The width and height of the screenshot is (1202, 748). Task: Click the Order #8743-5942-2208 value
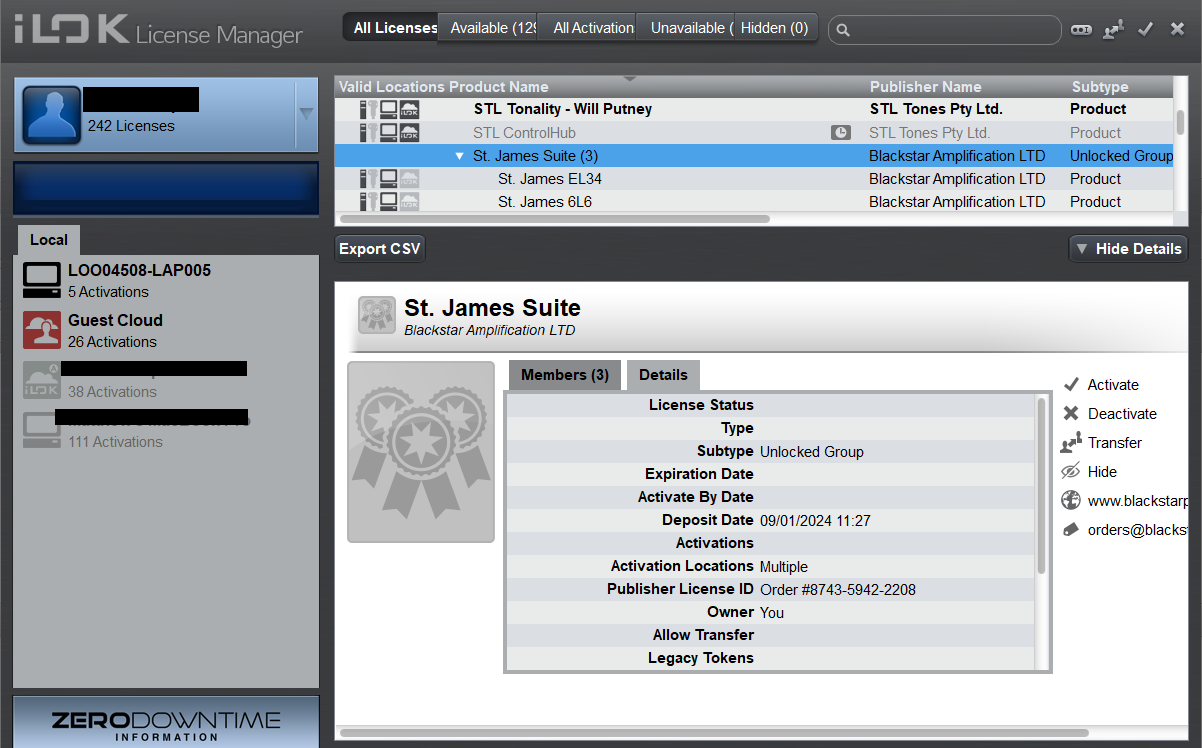point(838,589)
